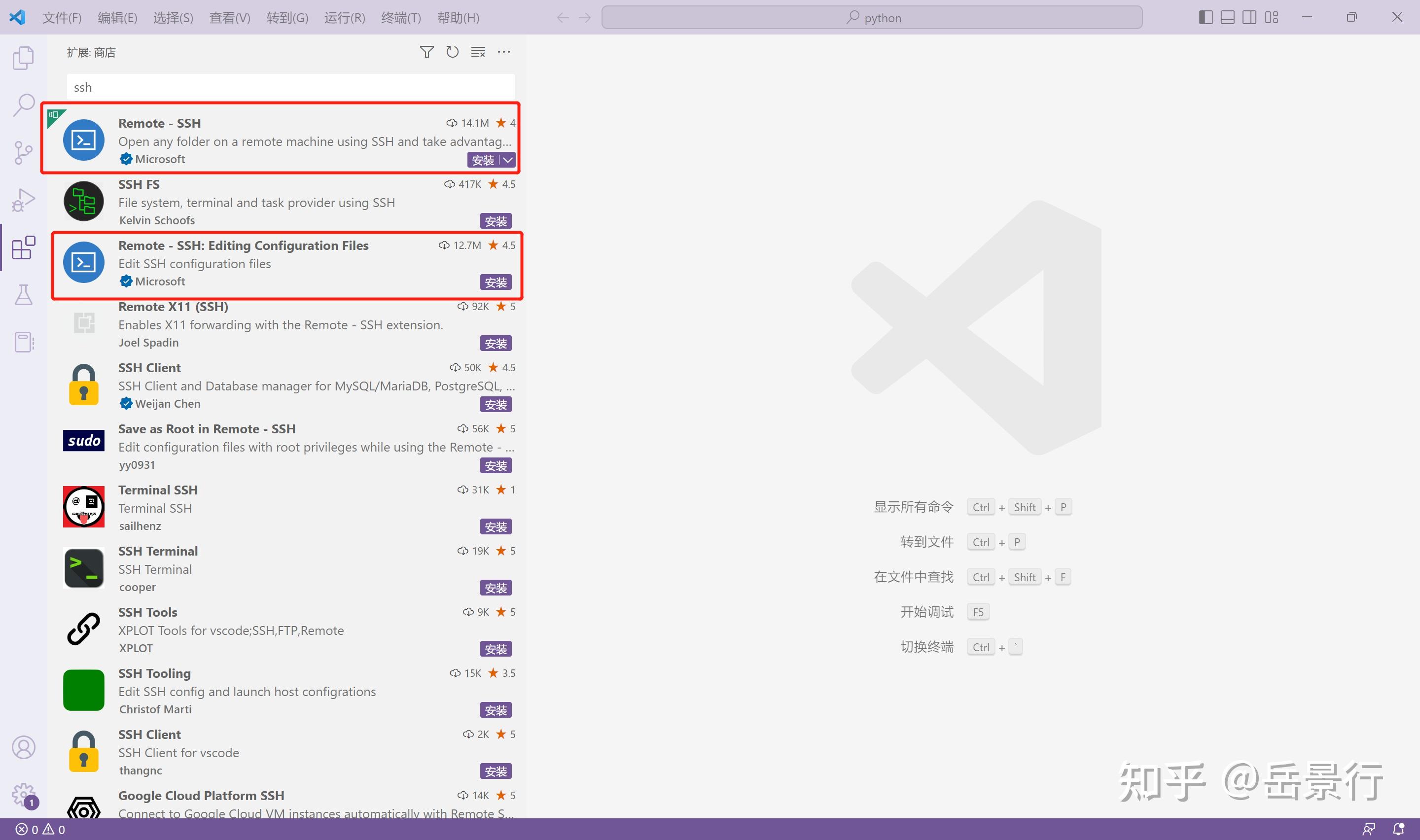Install the SSH Terminal extension by cooper

(496, 588)
